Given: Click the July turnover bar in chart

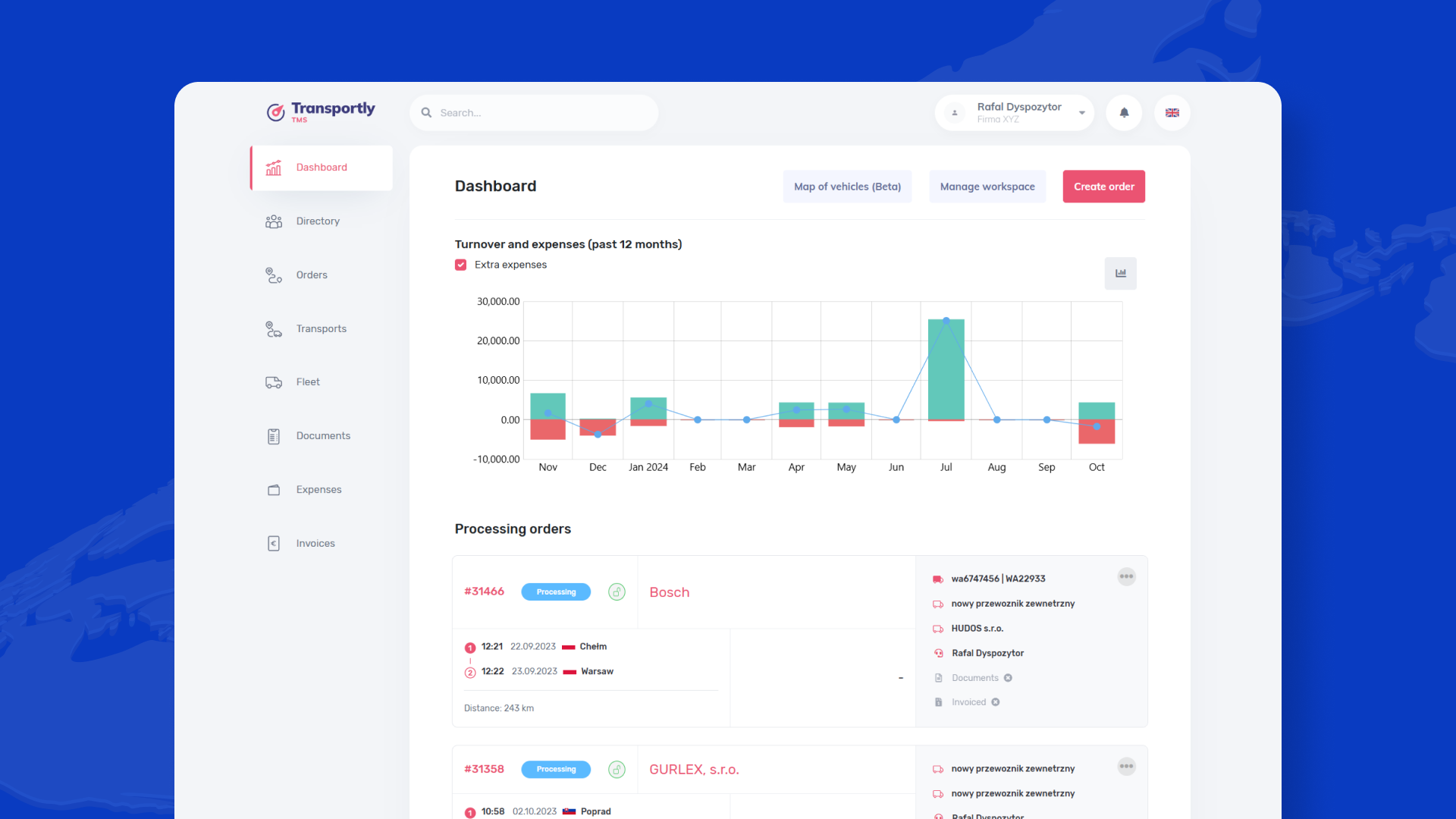Looking at the screenshot, I should [x=946, y=369].
